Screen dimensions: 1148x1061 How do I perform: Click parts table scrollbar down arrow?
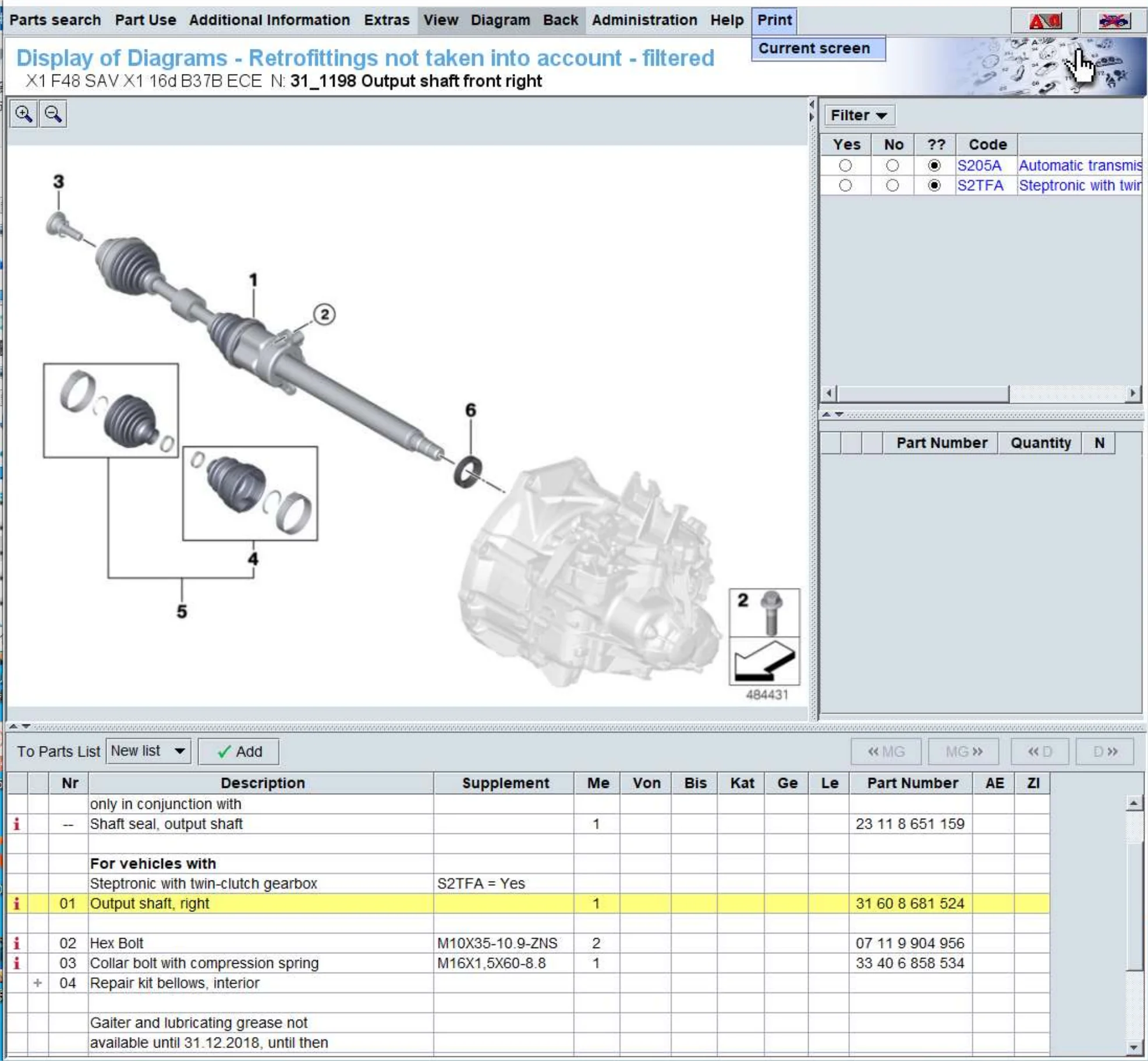(x=1133, y=1047)
